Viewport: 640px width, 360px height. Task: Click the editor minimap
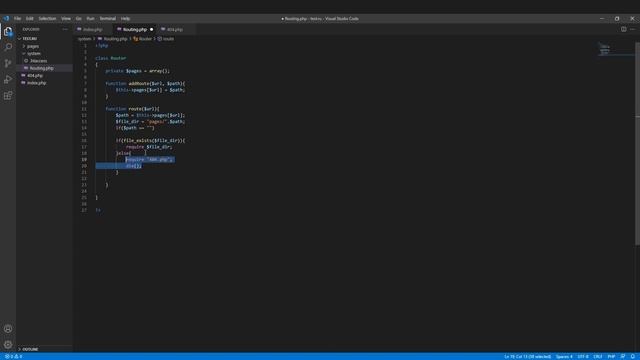[x=616, y=49]
